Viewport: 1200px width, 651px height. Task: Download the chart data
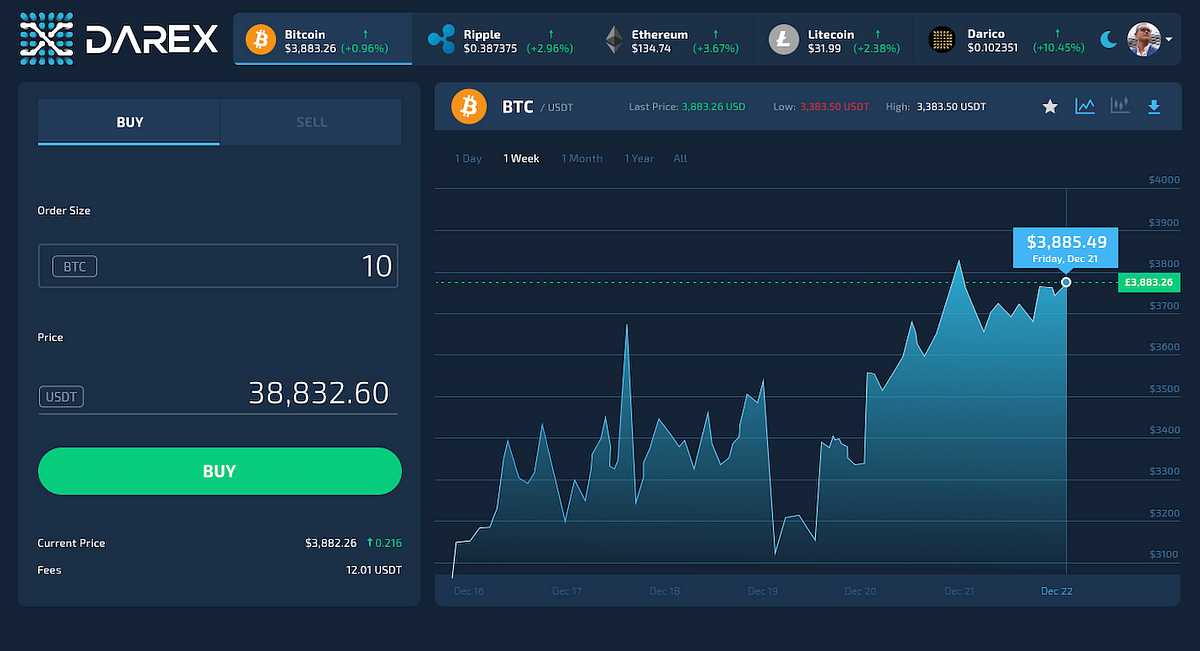click(1154, 106)
